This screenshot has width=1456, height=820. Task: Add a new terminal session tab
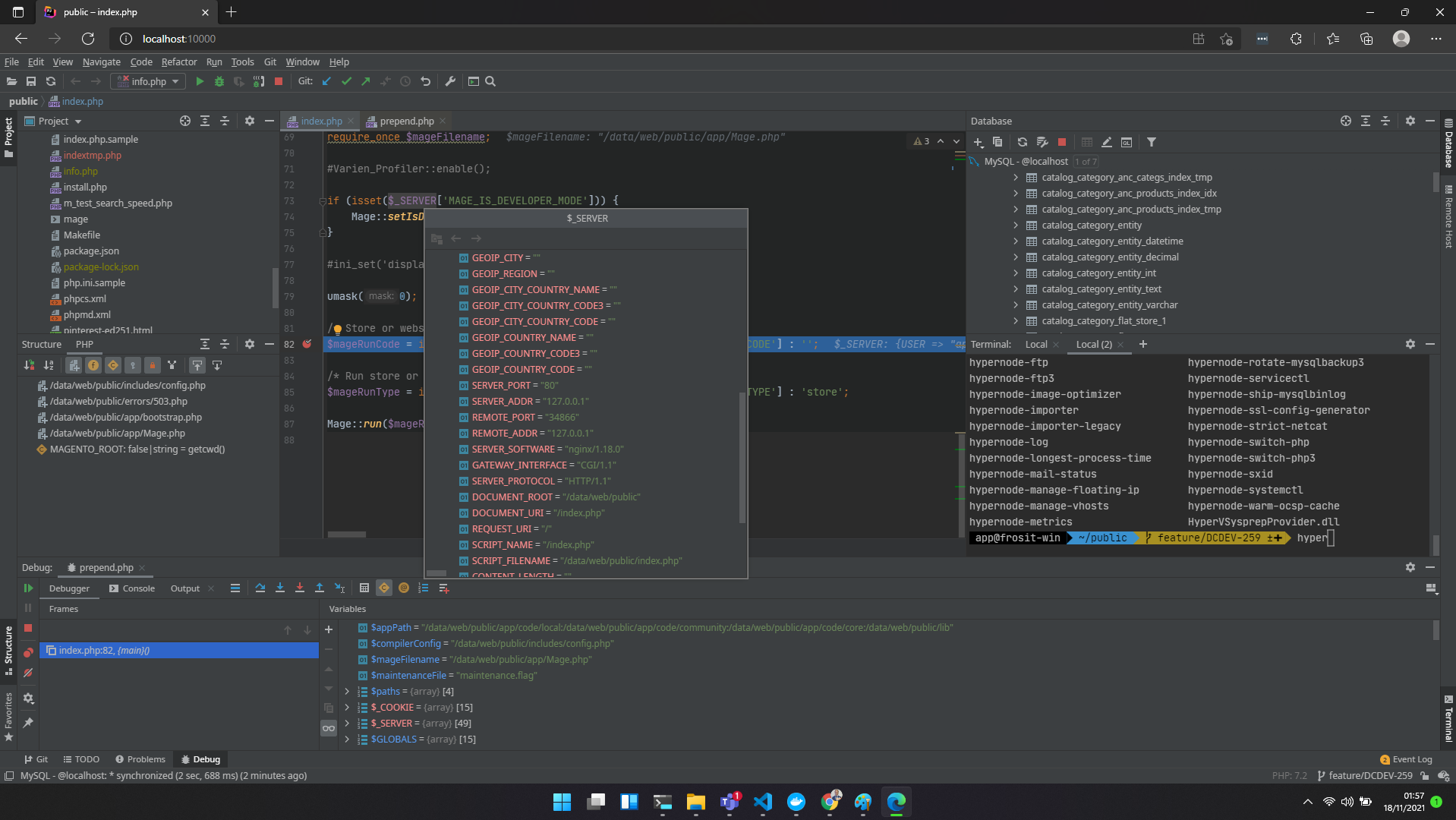[x=1142, y=344]
